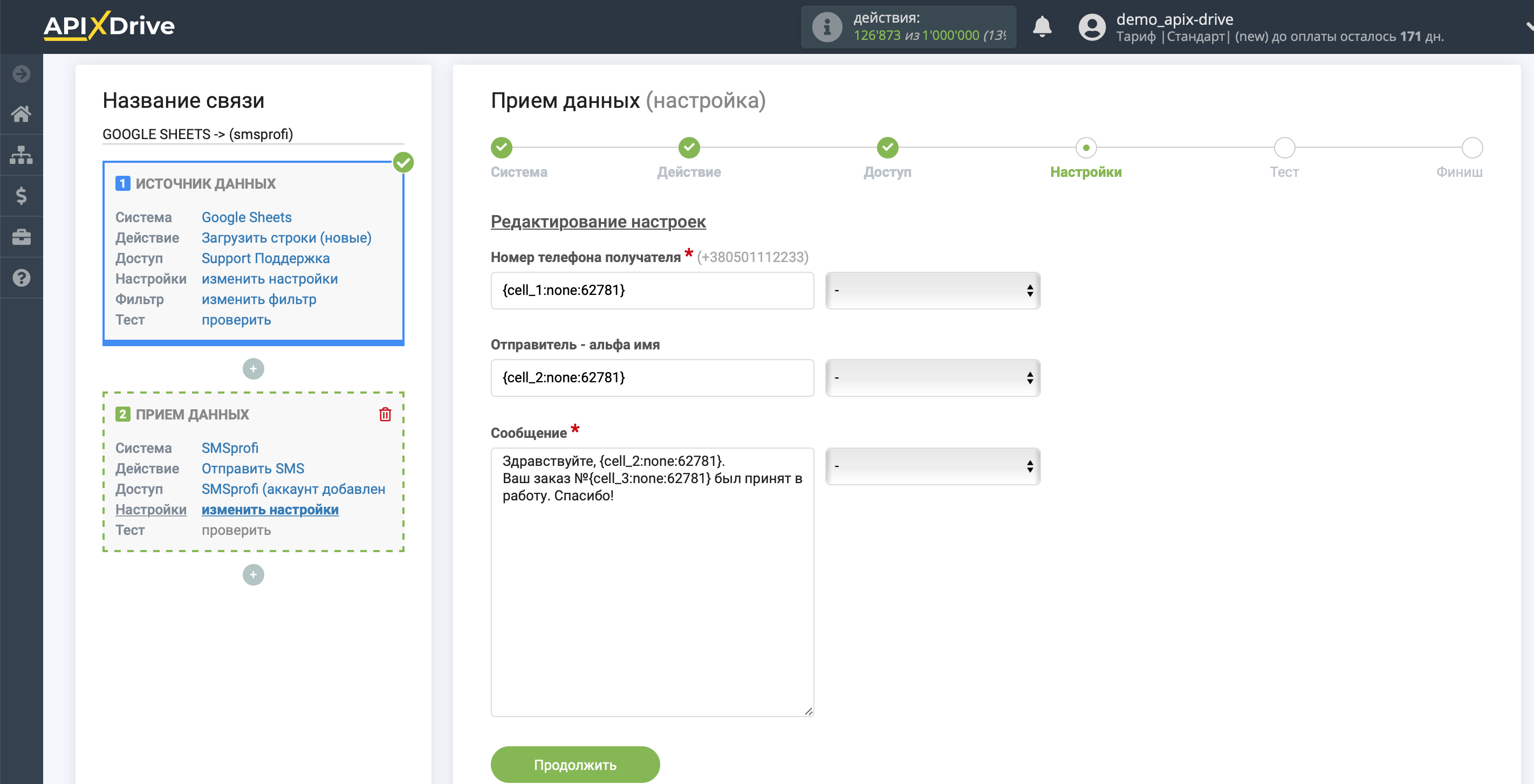The image size is (1534, 784).
Task: Add a step below the receiver block
Action: pyautogui.click(x=253, y=575)
